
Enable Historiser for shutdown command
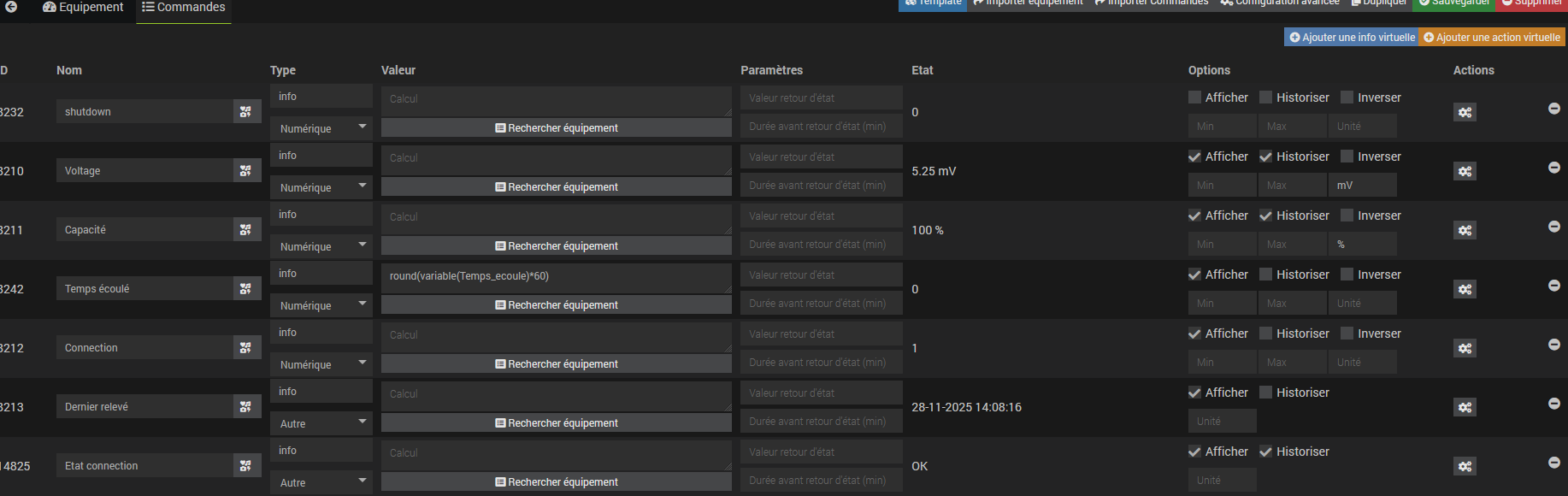pos(1266,97)
